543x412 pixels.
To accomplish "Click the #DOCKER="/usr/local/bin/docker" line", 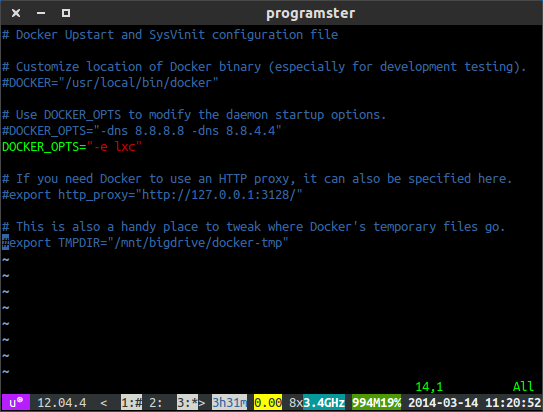I will click(x=110, y=83).
